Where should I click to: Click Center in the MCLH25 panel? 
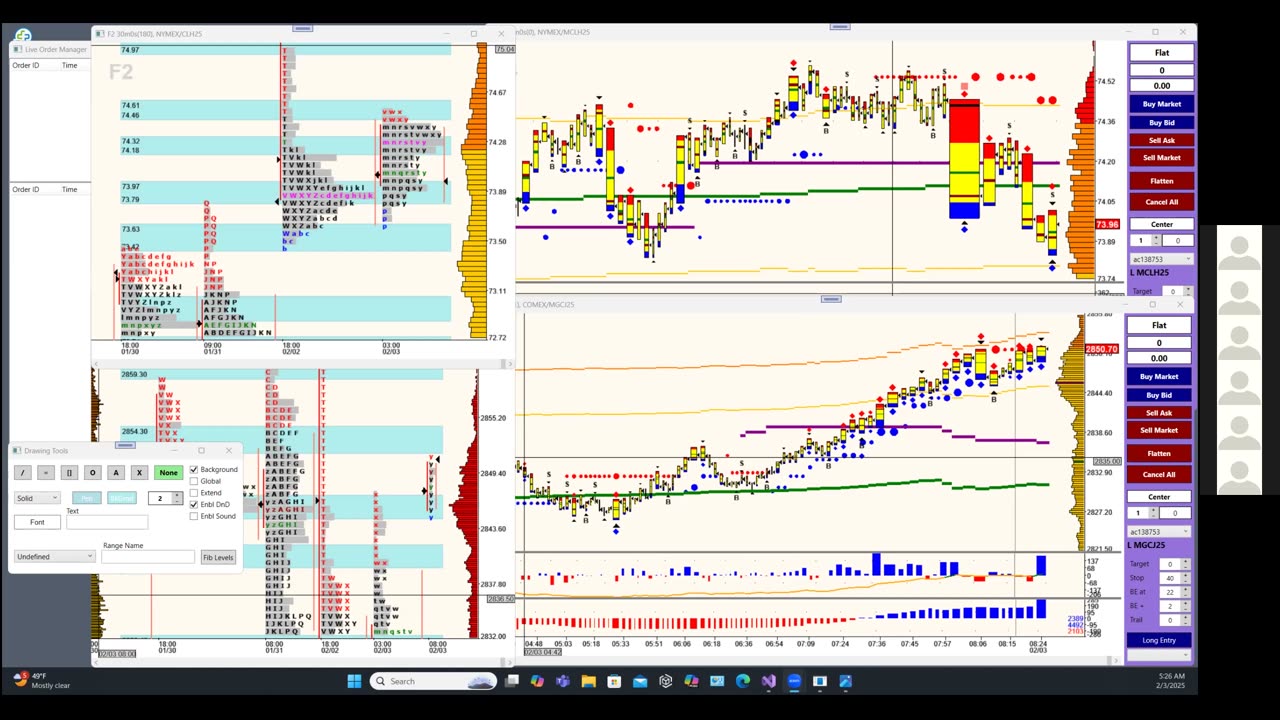[x=1162, y=224]
